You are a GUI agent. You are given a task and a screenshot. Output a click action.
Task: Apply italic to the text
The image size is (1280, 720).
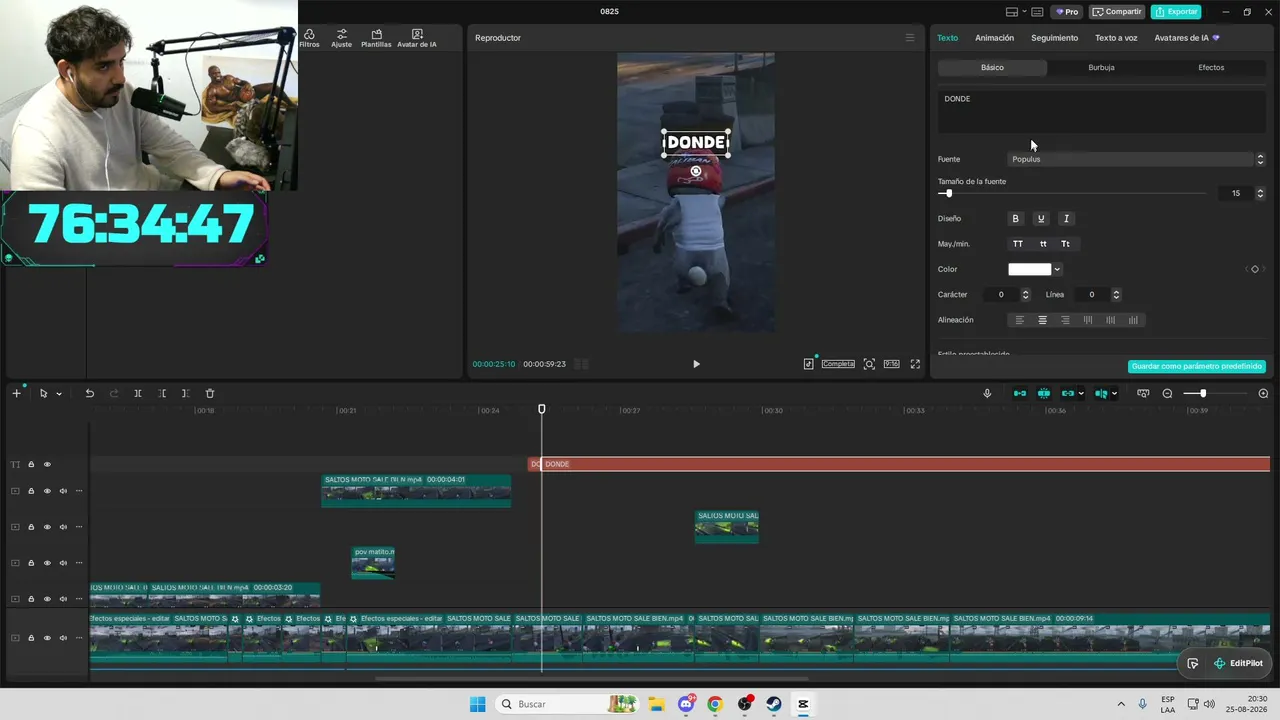1066,219
